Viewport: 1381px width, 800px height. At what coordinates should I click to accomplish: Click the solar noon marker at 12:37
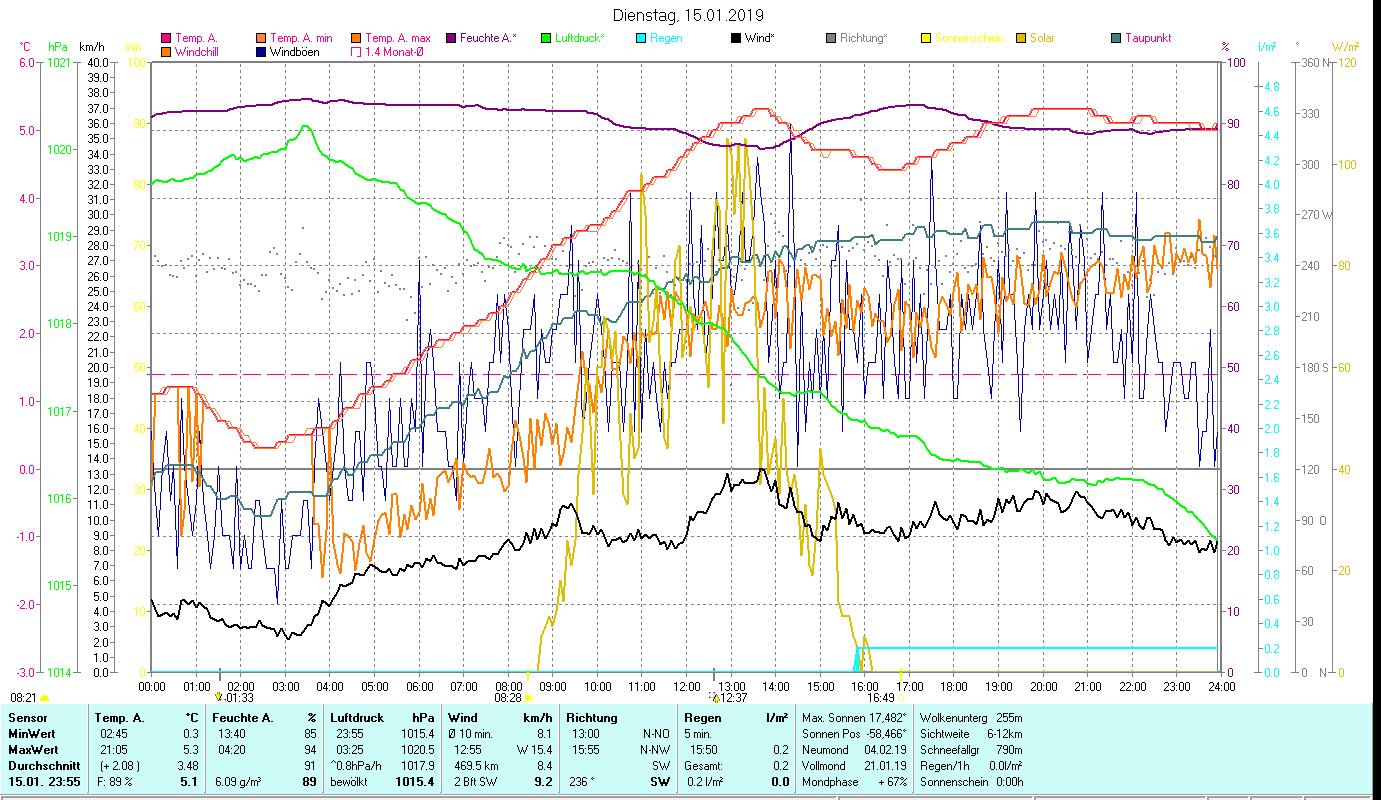716,697
